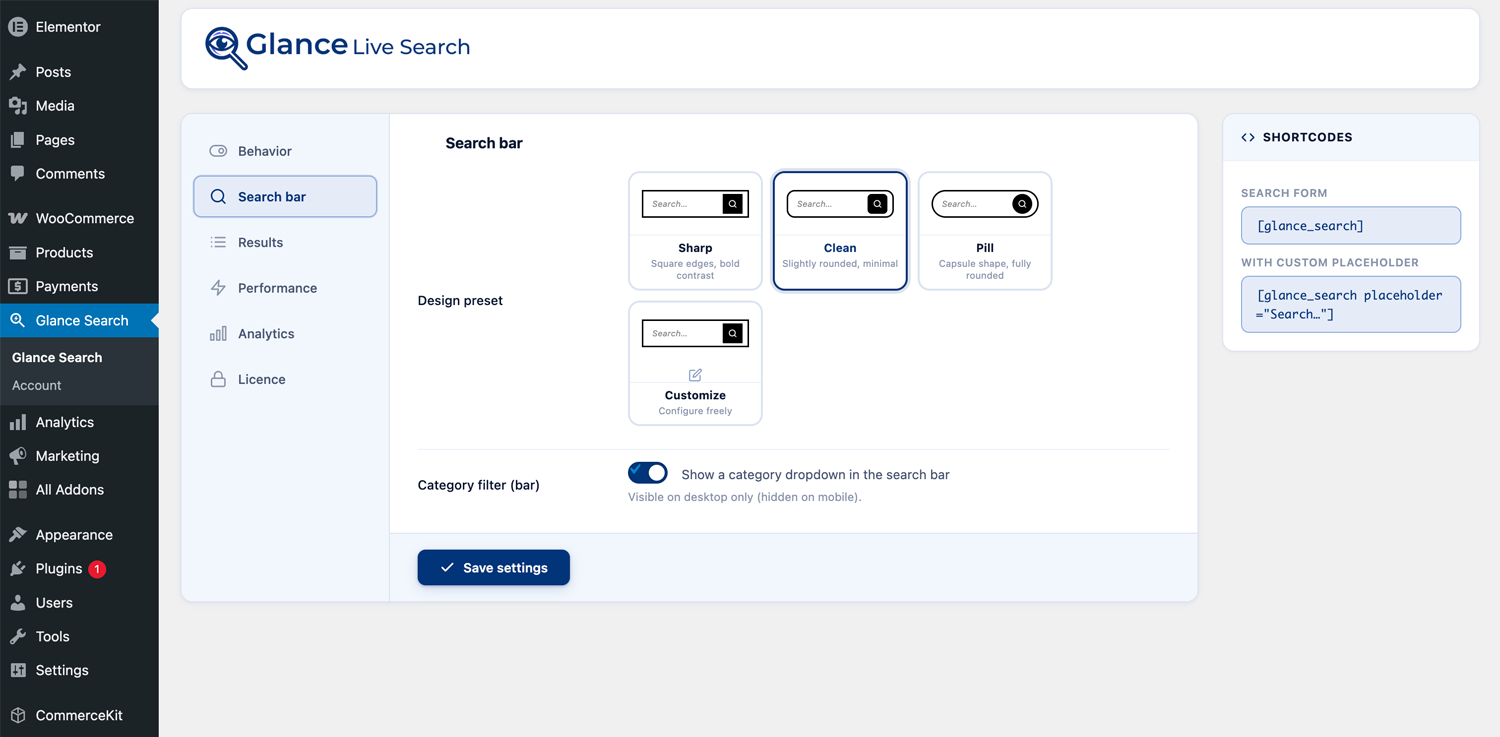Screen dimensions: 1500x737
Task: Open Results settings via list icon
Action: click(218, 242)
